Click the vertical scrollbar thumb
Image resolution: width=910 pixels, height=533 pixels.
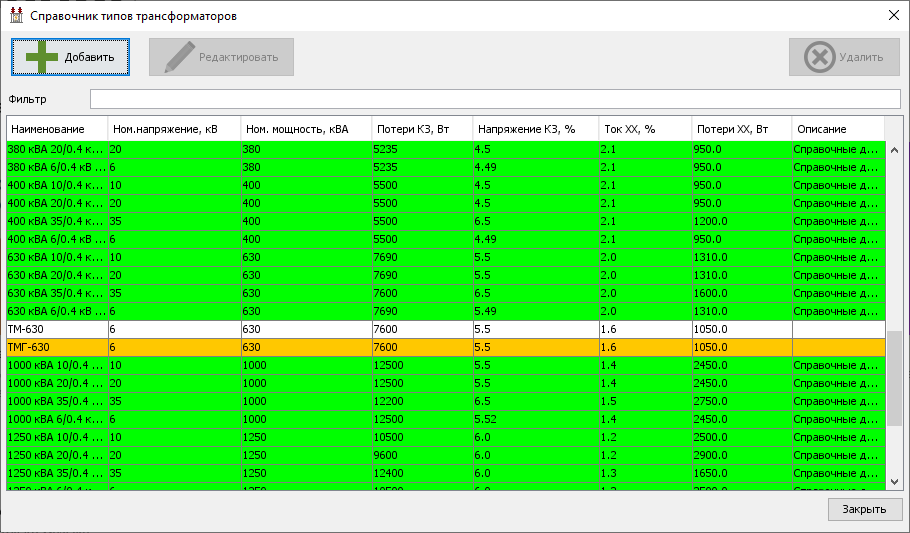(x=894, y=379)
